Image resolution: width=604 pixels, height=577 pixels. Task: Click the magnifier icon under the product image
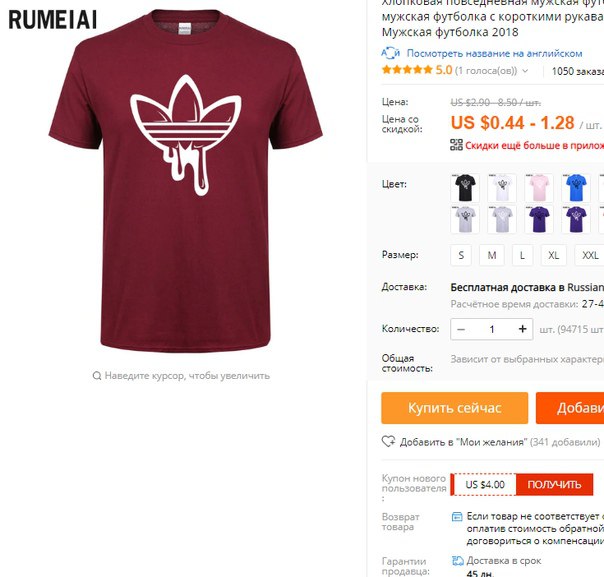coord(97,376)
